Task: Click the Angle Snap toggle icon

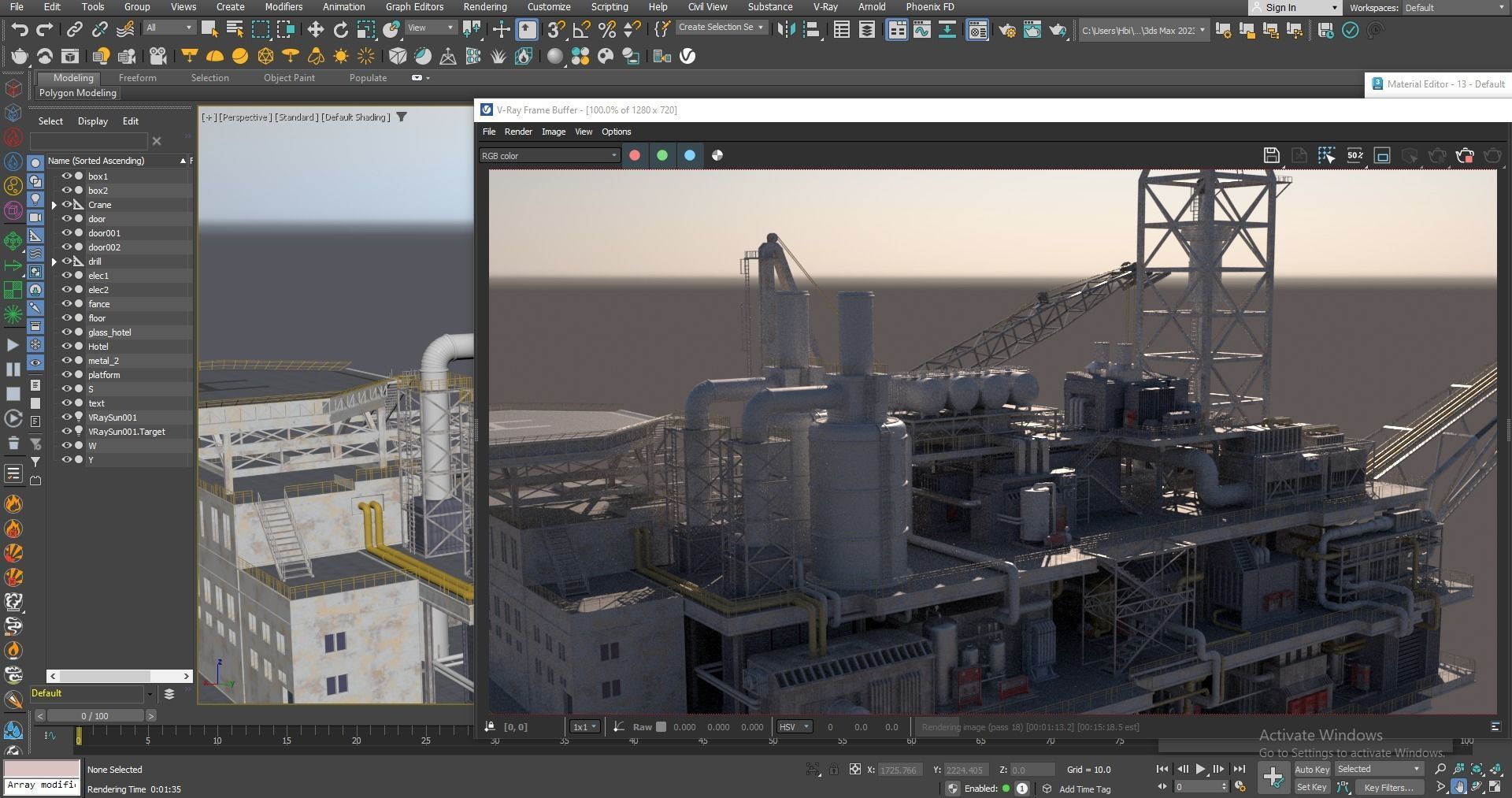Action: tap(581, 30)
